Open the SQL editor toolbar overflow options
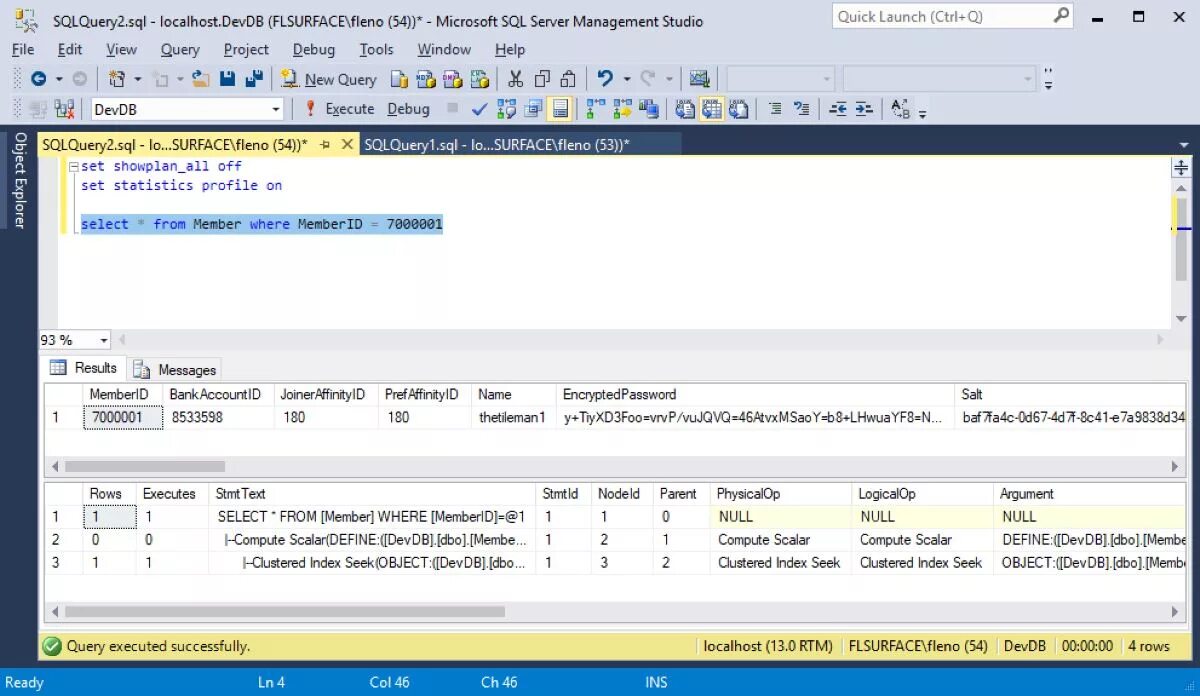This screenshot has height=696, width=1200. (922, 112)
